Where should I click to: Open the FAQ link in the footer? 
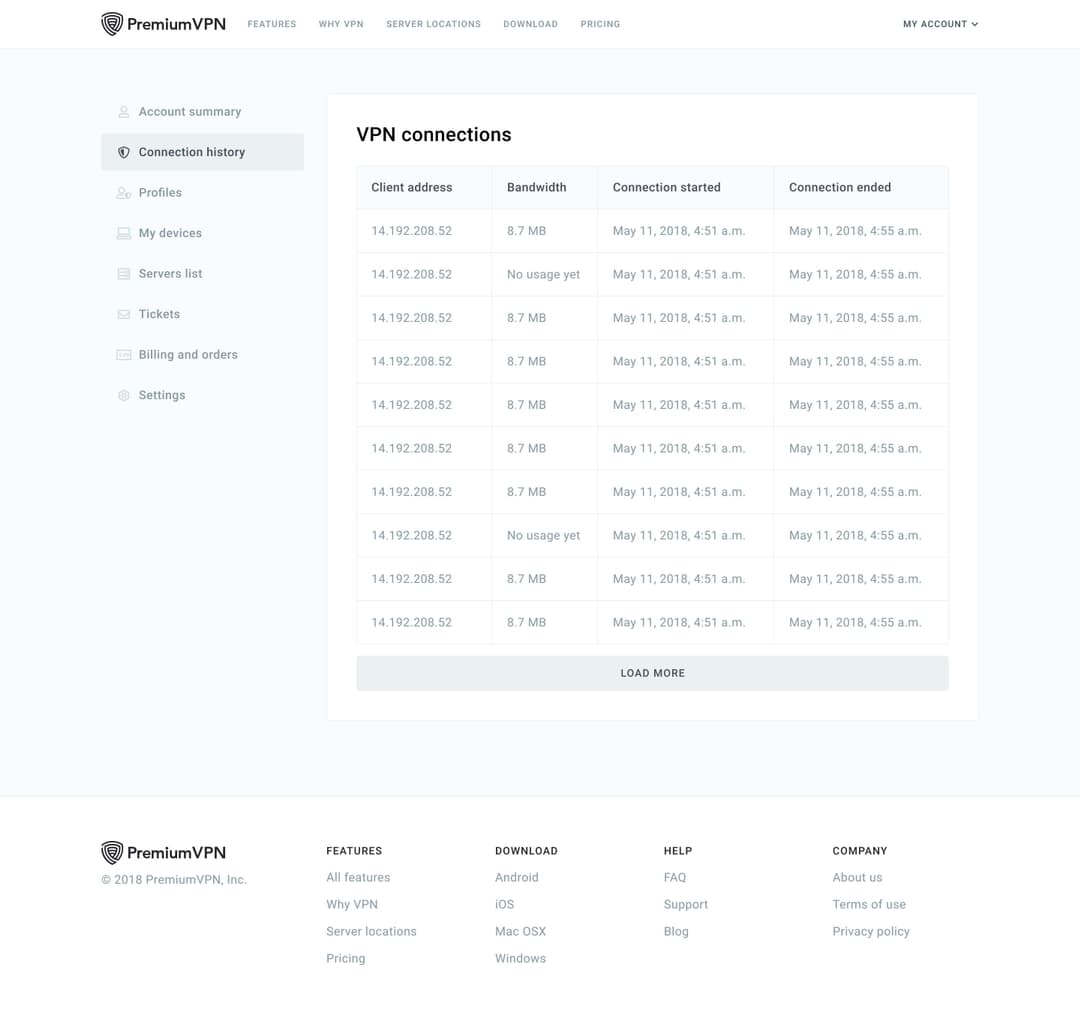[x=674, y=877]
